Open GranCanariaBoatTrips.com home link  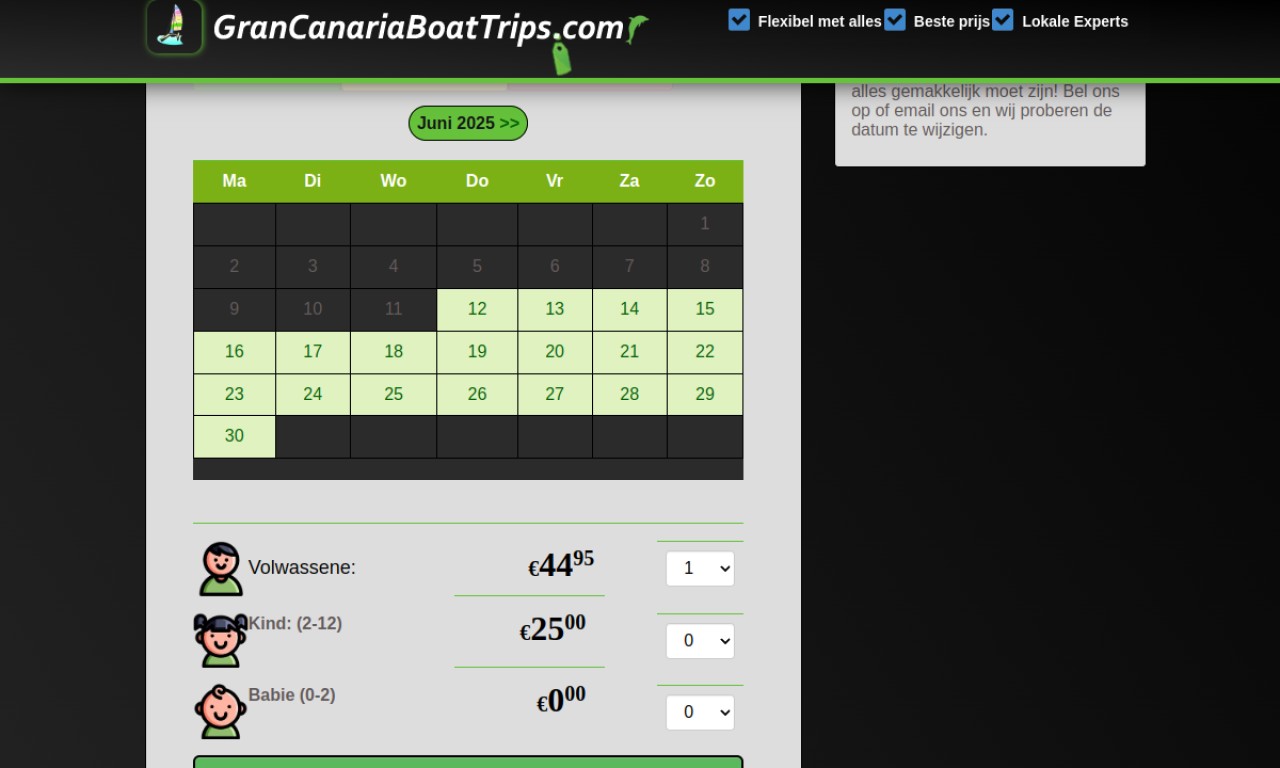click(418, 27)
